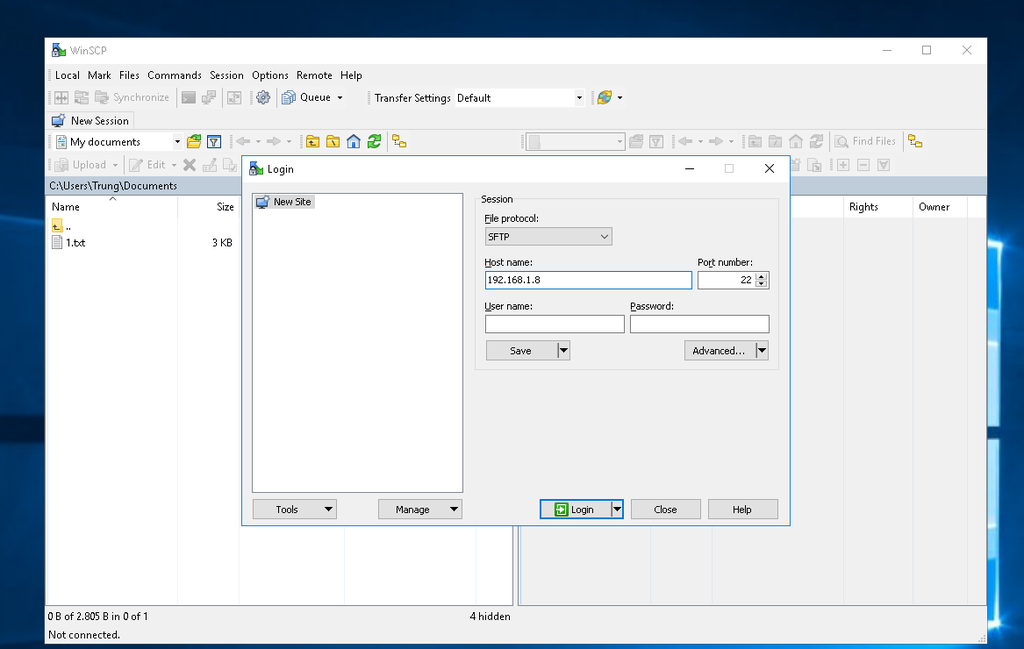
Task: Expand the Tools dropdown button
Action: tap(294, 509)
